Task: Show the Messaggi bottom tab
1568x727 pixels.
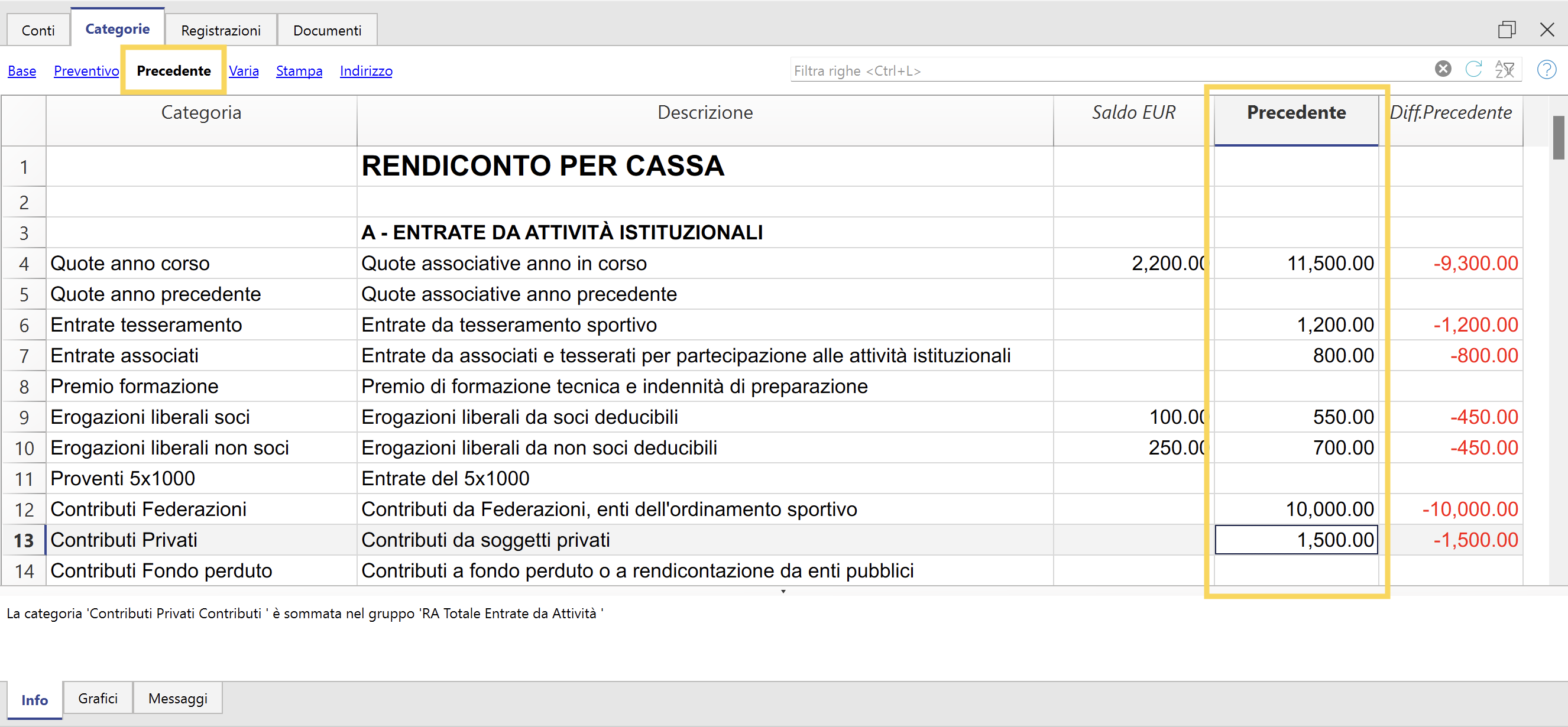Action: point(178,699)
